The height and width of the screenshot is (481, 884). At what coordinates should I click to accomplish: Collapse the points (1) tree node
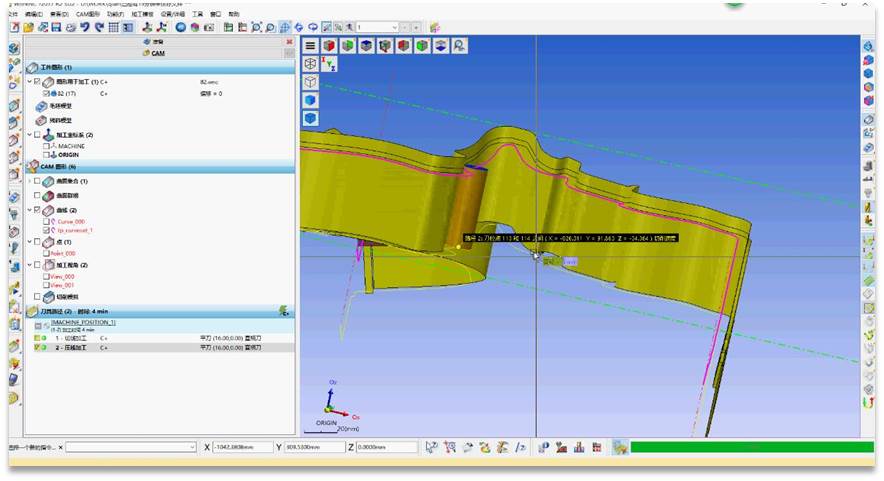coord(29,242)
